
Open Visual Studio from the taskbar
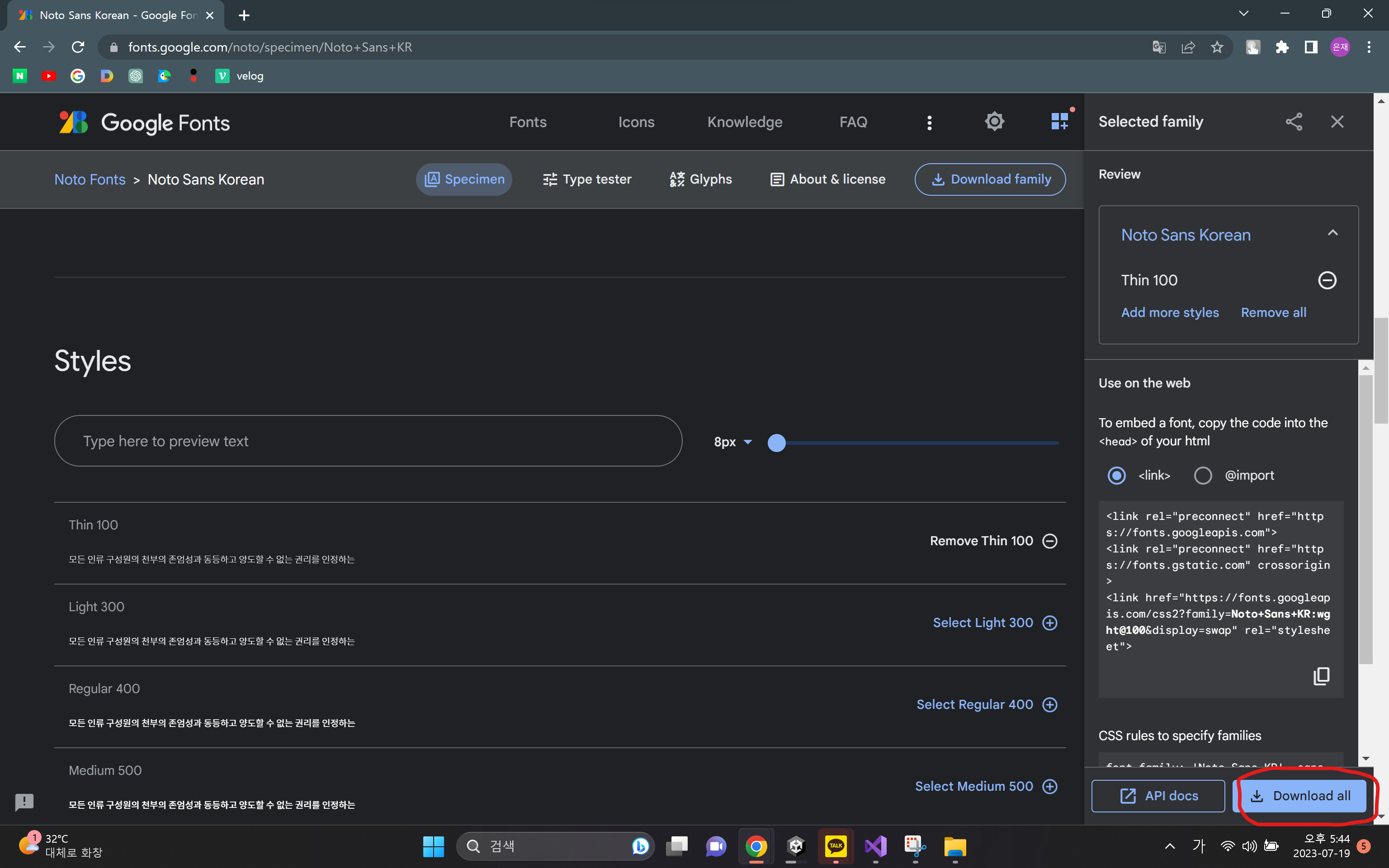pyautogui.click(x=876, y=845)
